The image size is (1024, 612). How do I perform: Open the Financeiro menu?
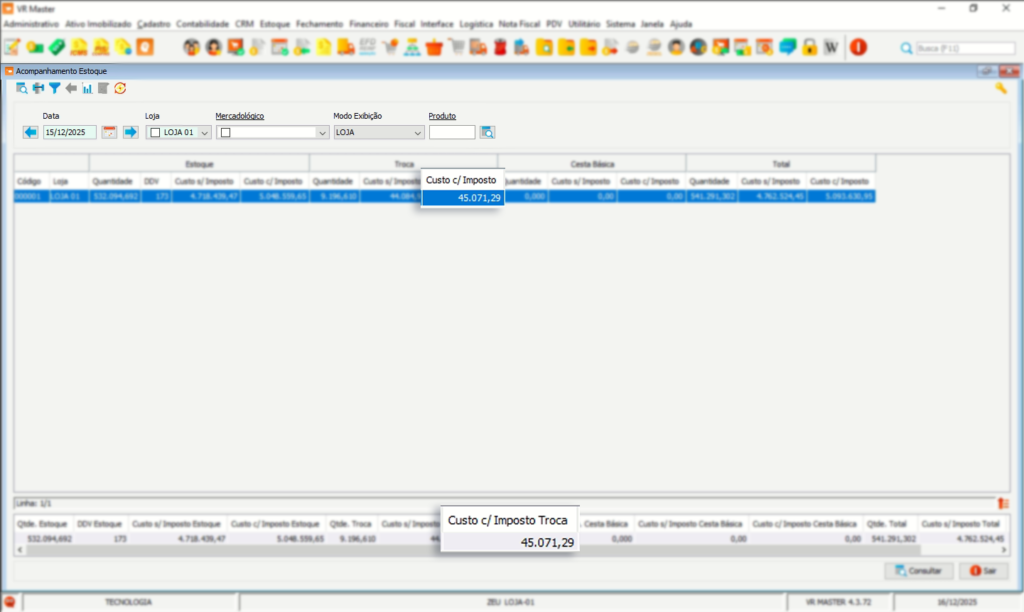pos(369,23)
